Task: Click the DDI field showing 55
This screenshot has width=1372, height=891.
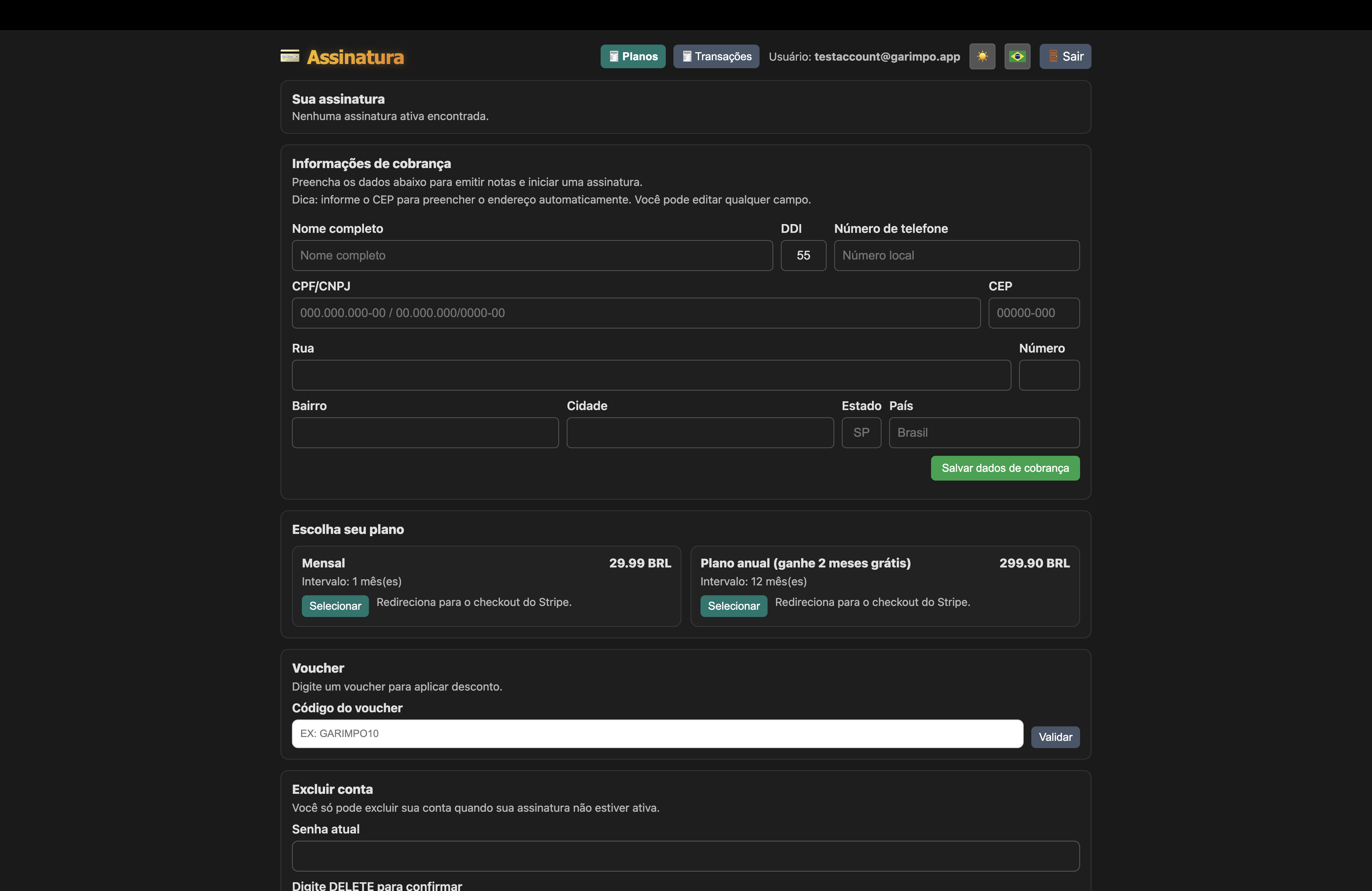Action: (x=803, y=255)
